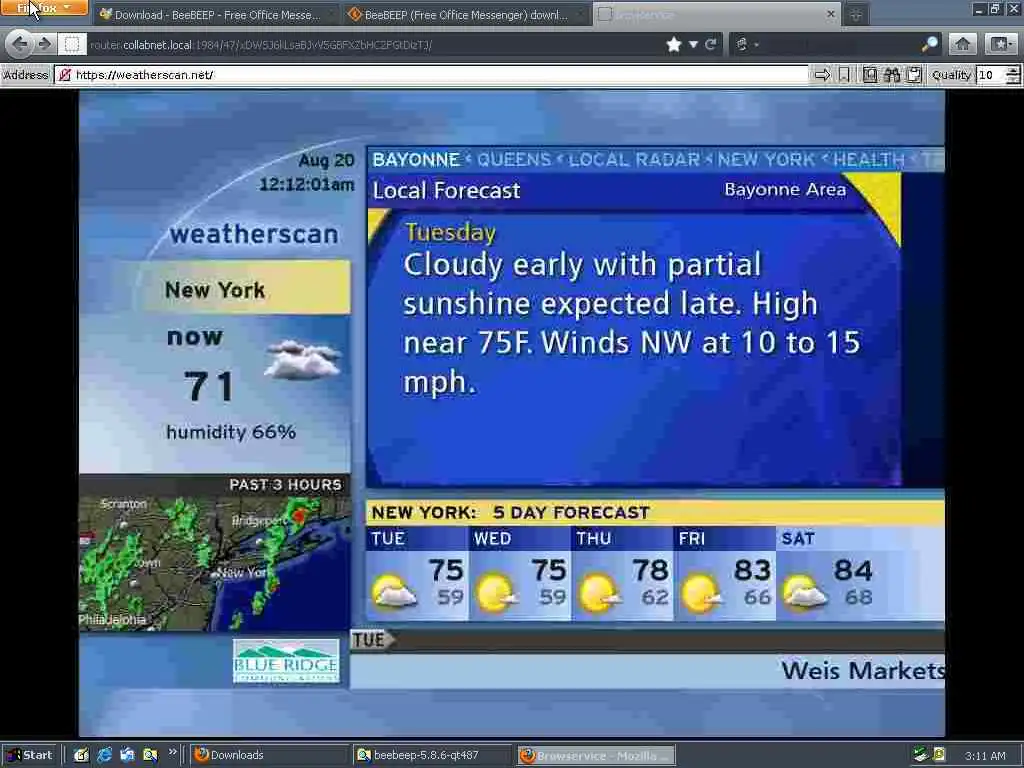Click the 'Weis Markets' scrolling text
Screen dimensions: 1024x768
coord(863,670)
